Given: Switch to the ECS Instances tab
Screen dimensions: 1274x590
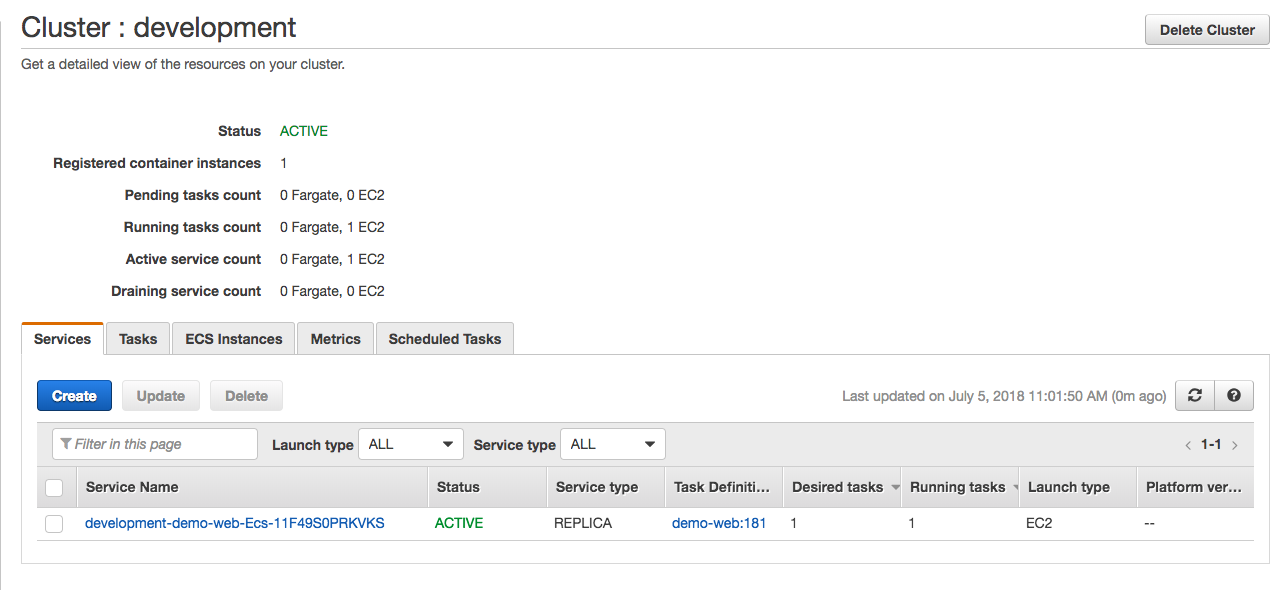Looking at the screenshot, I should (x=234, y=339).
